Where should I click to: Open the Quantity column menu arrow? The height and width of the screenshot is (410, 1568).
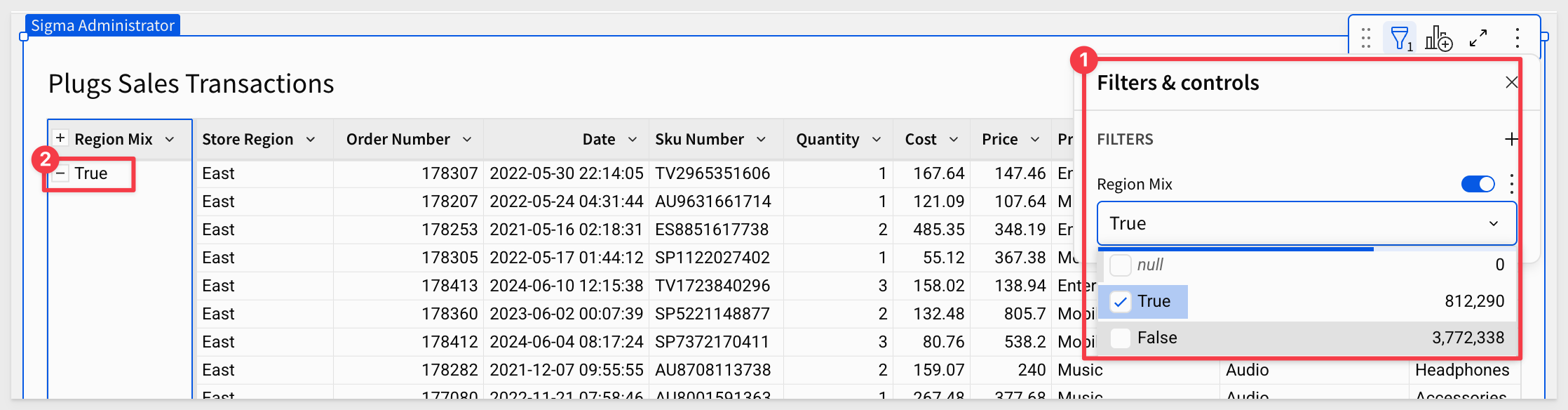pos(877,139)
